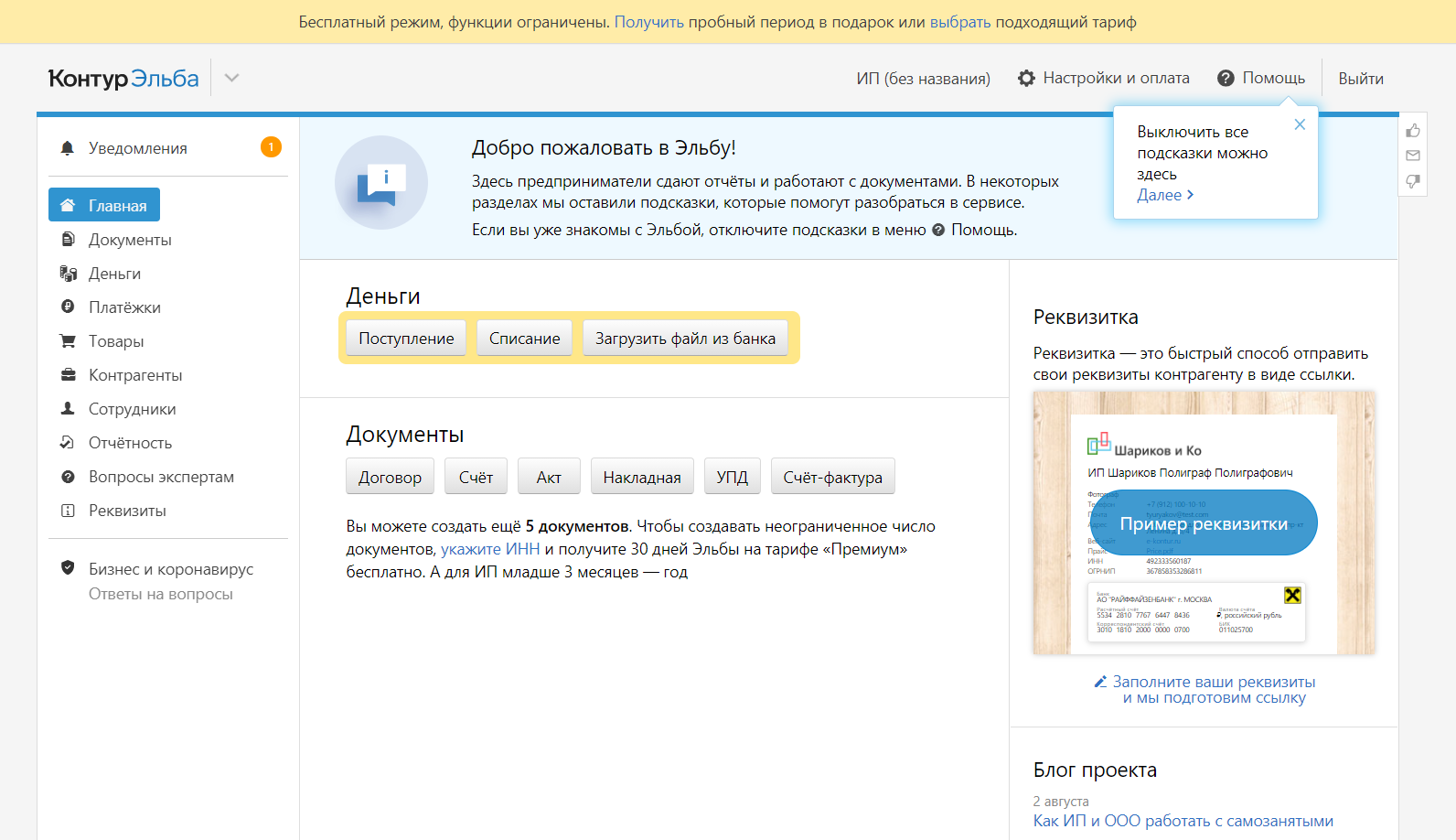1456x840 pixels.
Task: Click Загрузить файл из банка button
Action: pos(685,339)
